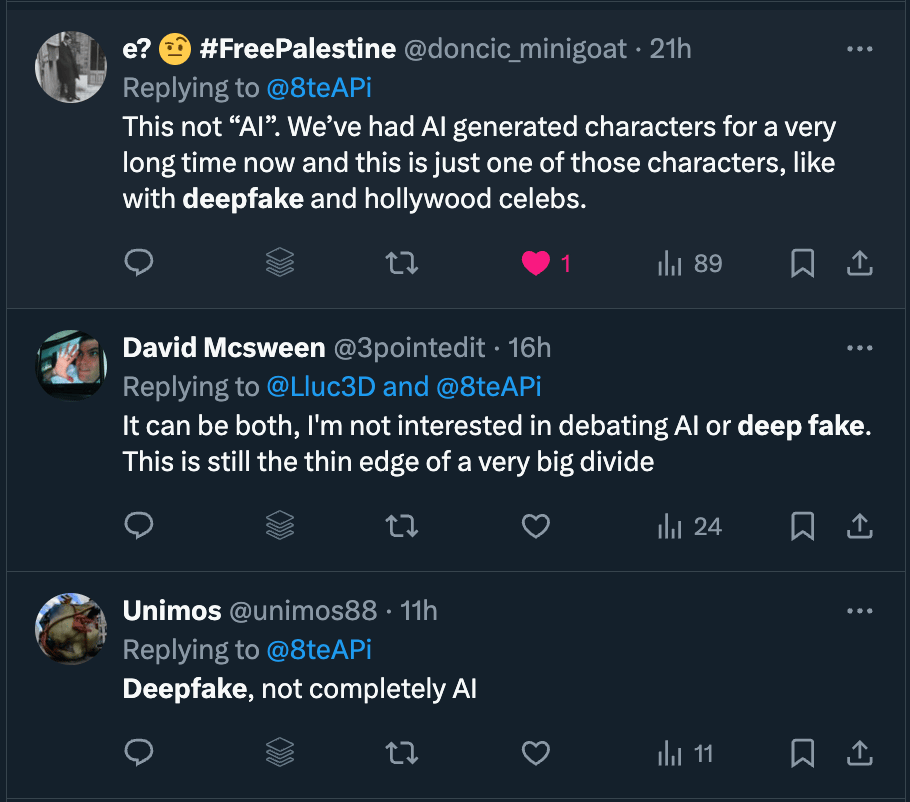Image resolution: width=910 pixels, height=802 pixels.
Task: Share the doncic_minigoat tweet
Action: (860, 263)
